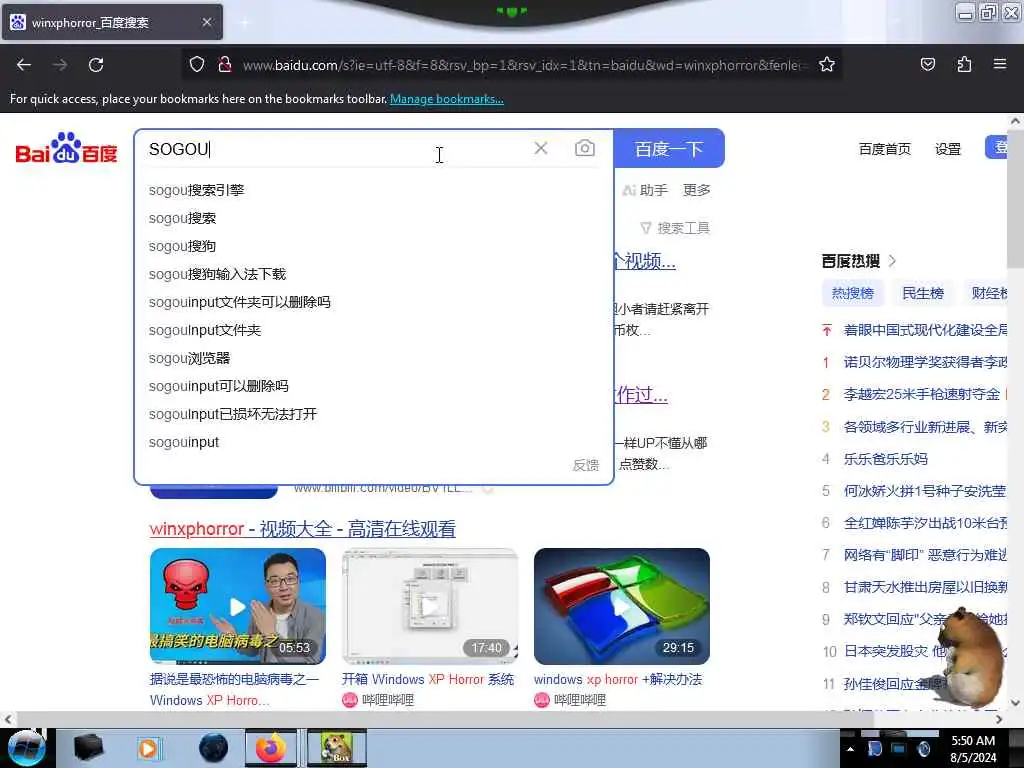This screenshot has height=768, width=1024.
Task: Clear the search box with the X icon
Action: pos(541,148)
